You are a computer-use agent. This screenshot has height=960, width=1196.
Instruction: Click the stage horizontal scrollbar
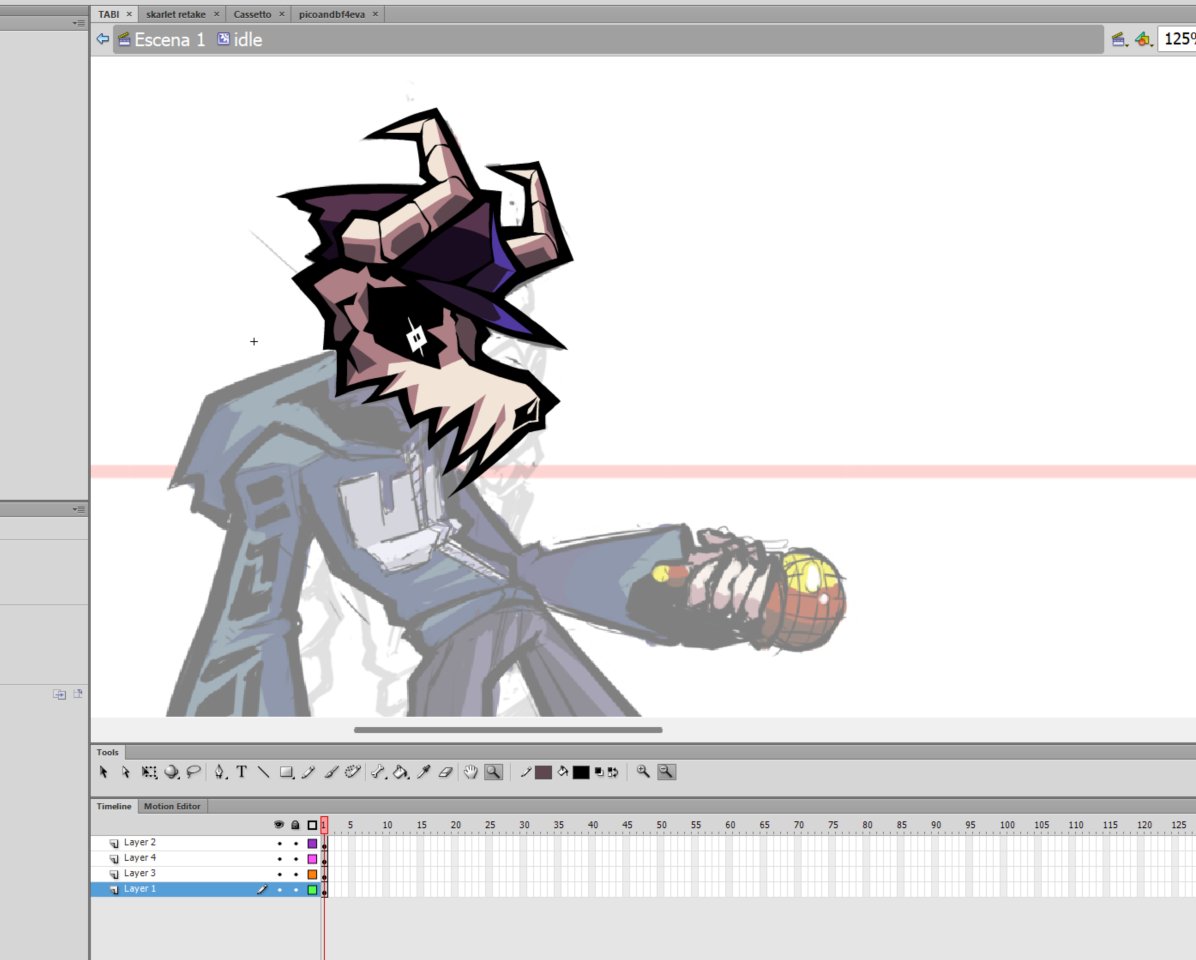pos(508,730)
